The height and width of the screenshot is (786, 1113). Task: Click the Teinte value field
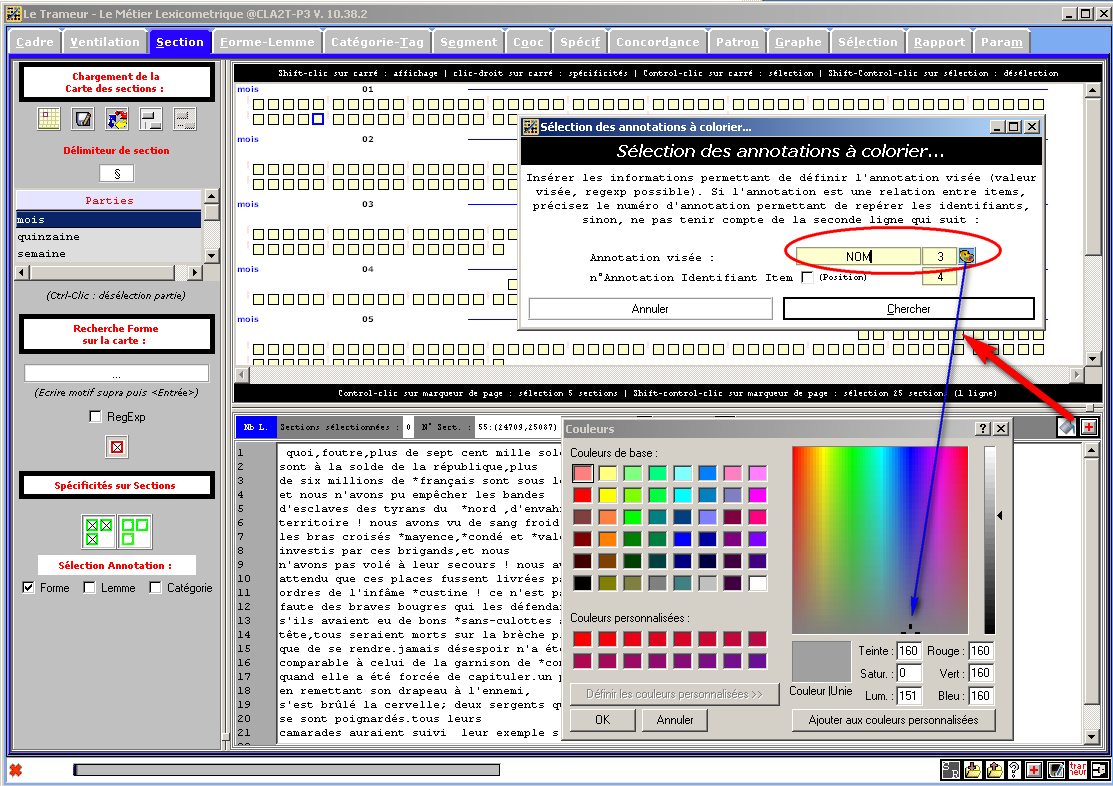click(909, 651)
